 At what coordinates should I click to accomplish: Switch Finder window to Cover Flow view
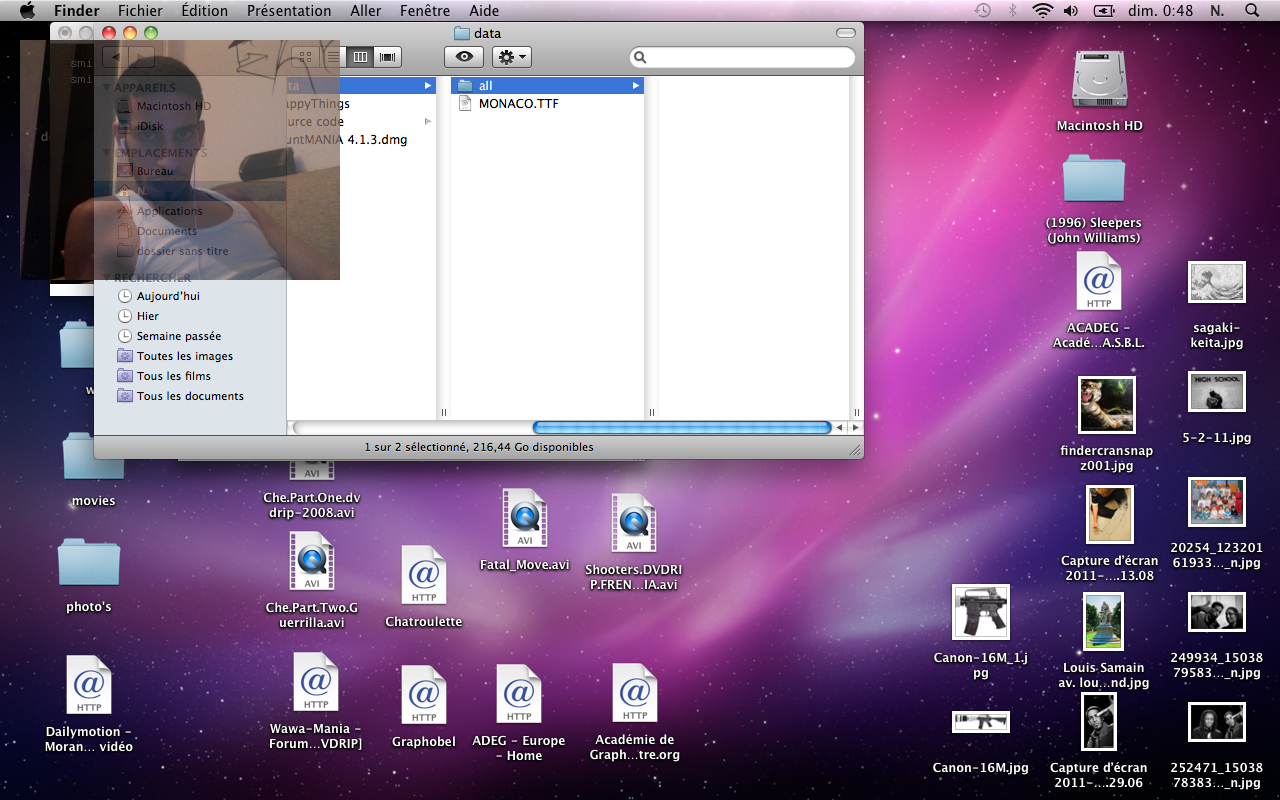(388, 57)
